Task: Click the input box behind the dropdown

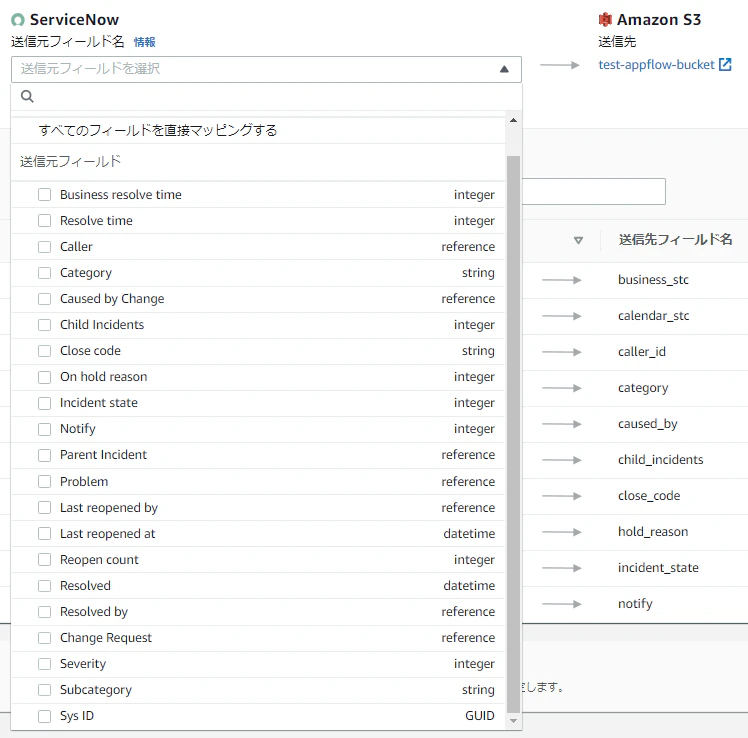Action: [x=594, y=192]
